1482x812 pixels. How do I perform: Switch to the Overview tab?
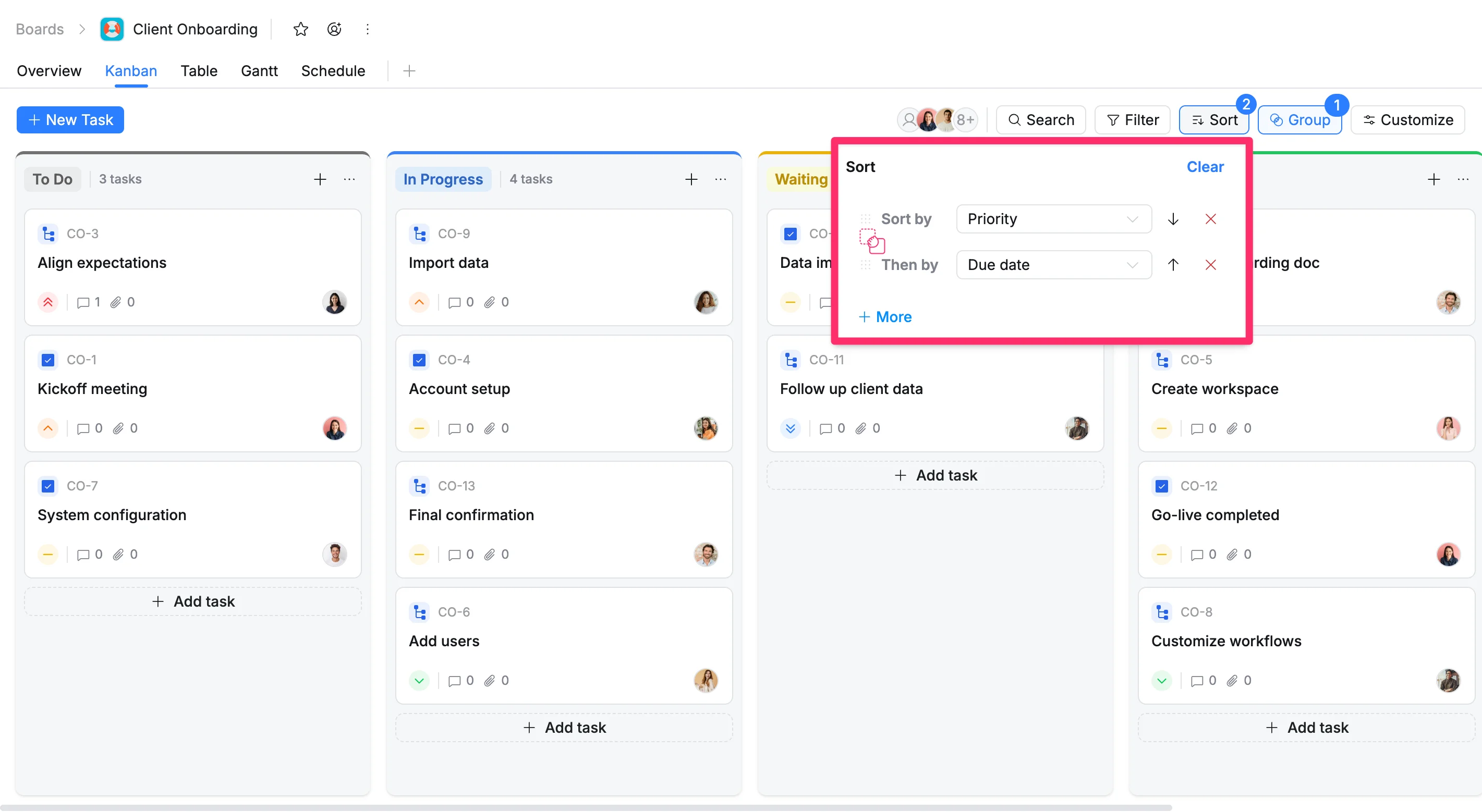(49, 71)
